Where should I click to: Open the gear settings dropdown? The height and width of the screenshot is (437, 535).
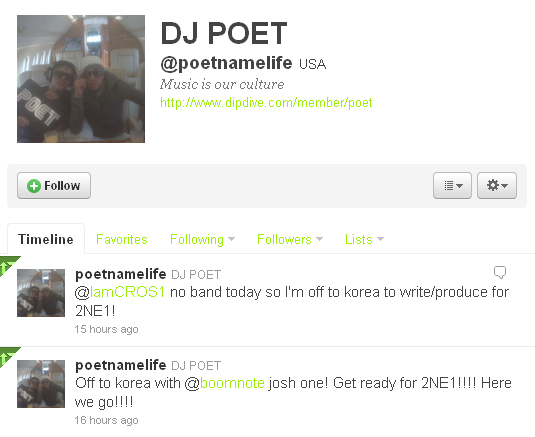coord(497,186)
